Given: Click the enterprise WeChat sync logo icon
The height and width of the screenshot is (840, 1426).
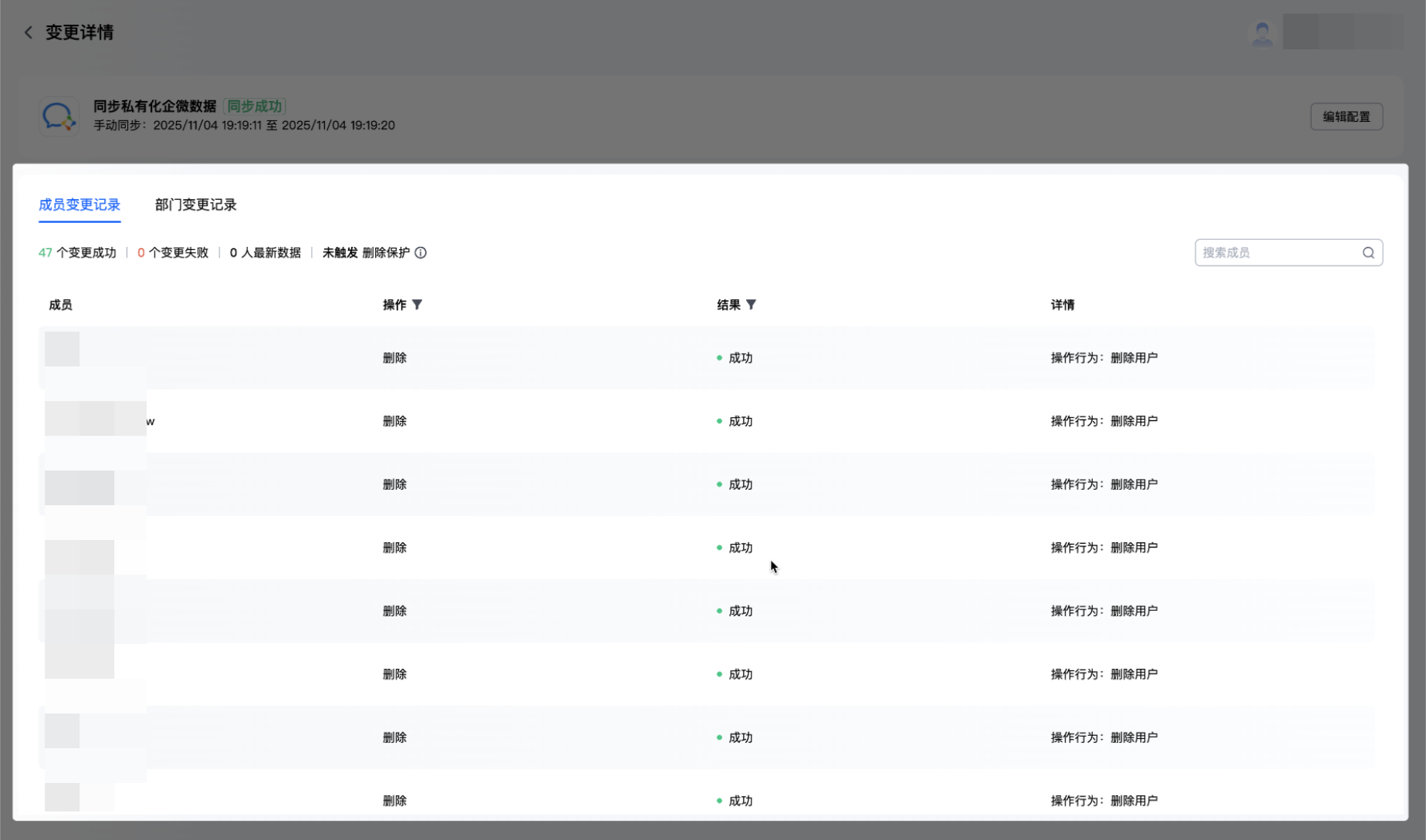Looking at the screenshot, I should (59, 116).
